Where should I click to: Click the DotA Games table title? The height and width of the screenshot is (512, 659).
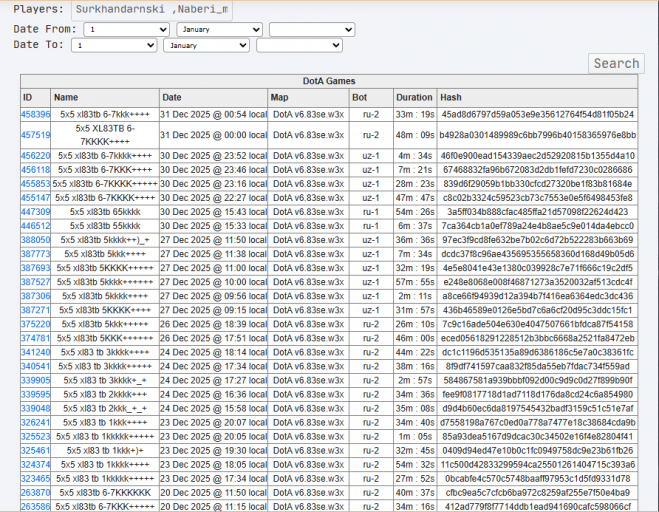click(x=329, y=81)
